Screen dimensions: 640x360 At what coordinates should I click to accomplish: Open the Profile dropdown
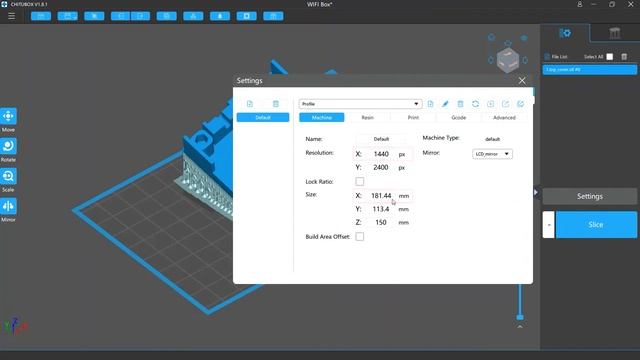[360, 104]
